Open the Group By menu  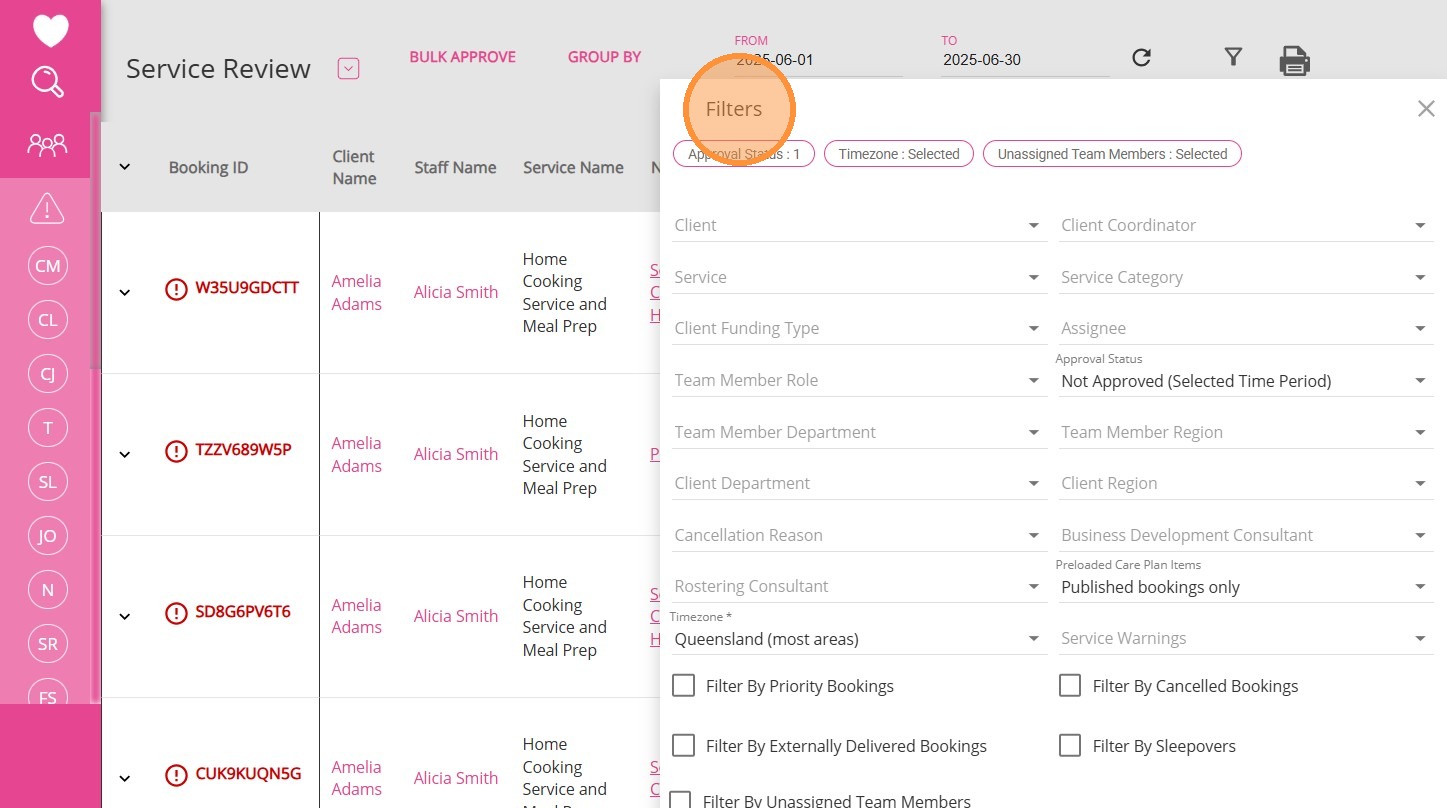tap(604, 57)
